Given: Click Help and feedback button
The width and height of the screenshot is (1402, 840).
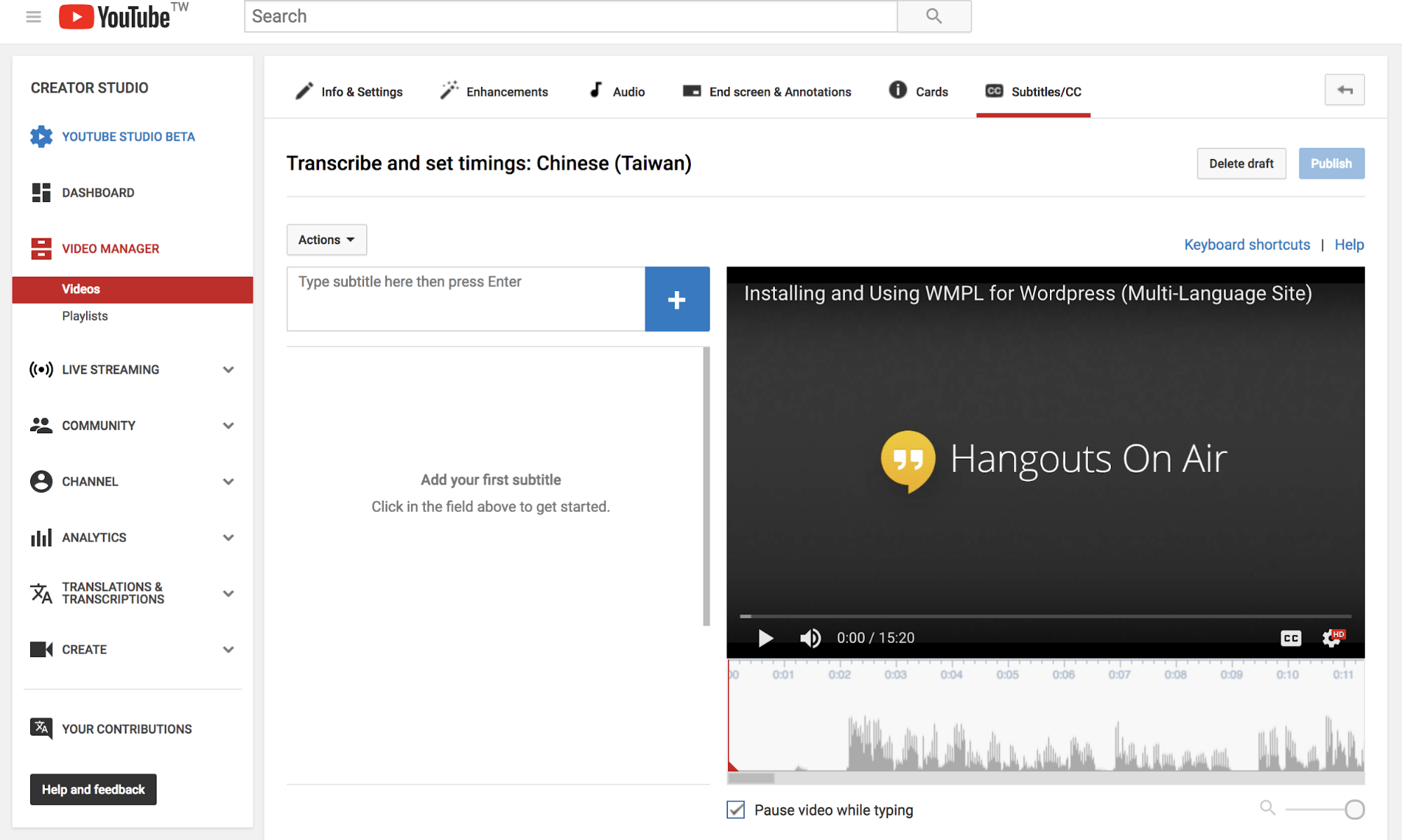Looking at the screenshot, I should click(93, 790).
